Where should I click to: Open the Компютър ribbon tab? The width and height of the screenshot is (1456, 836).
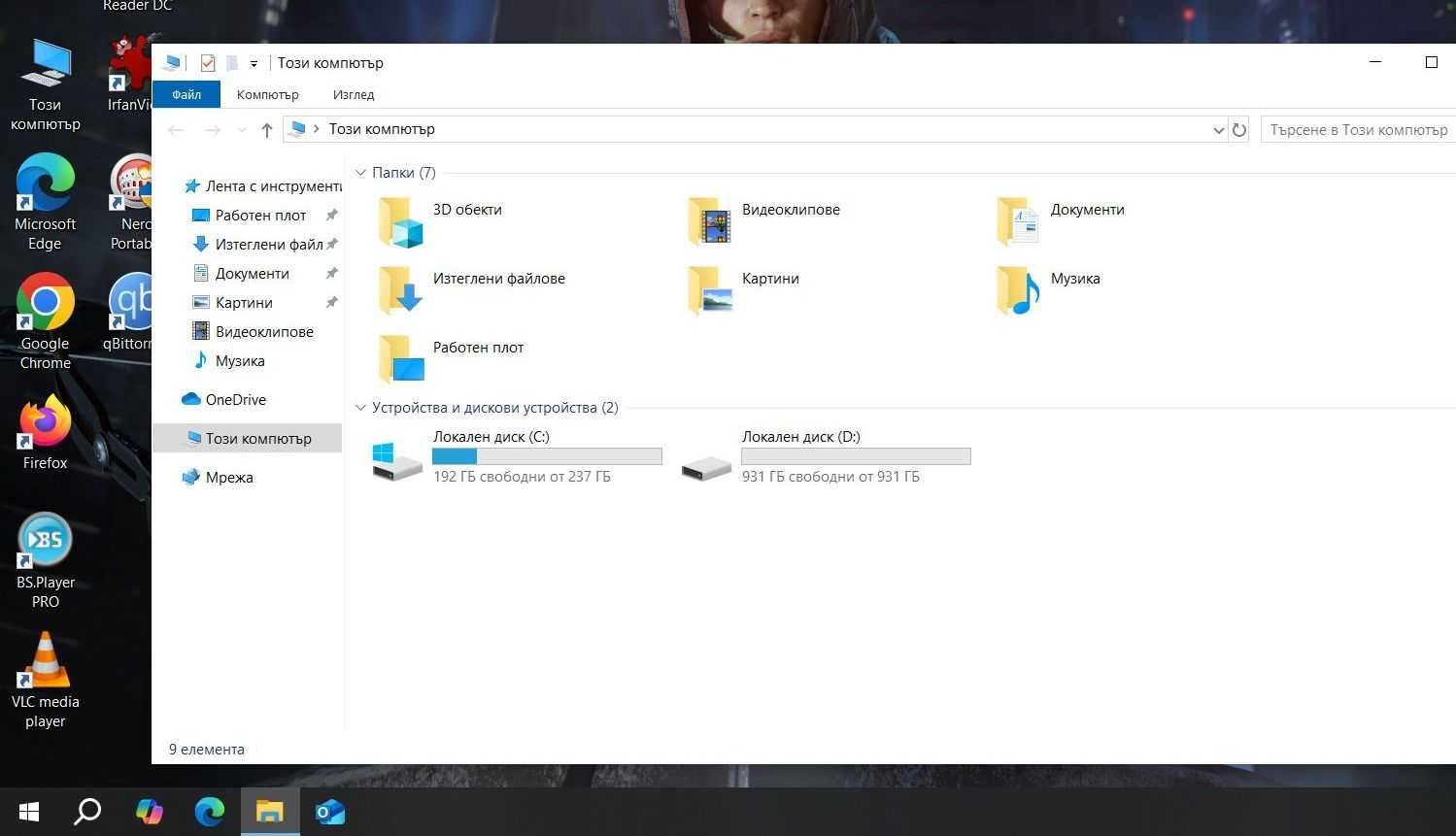point(267,94)
